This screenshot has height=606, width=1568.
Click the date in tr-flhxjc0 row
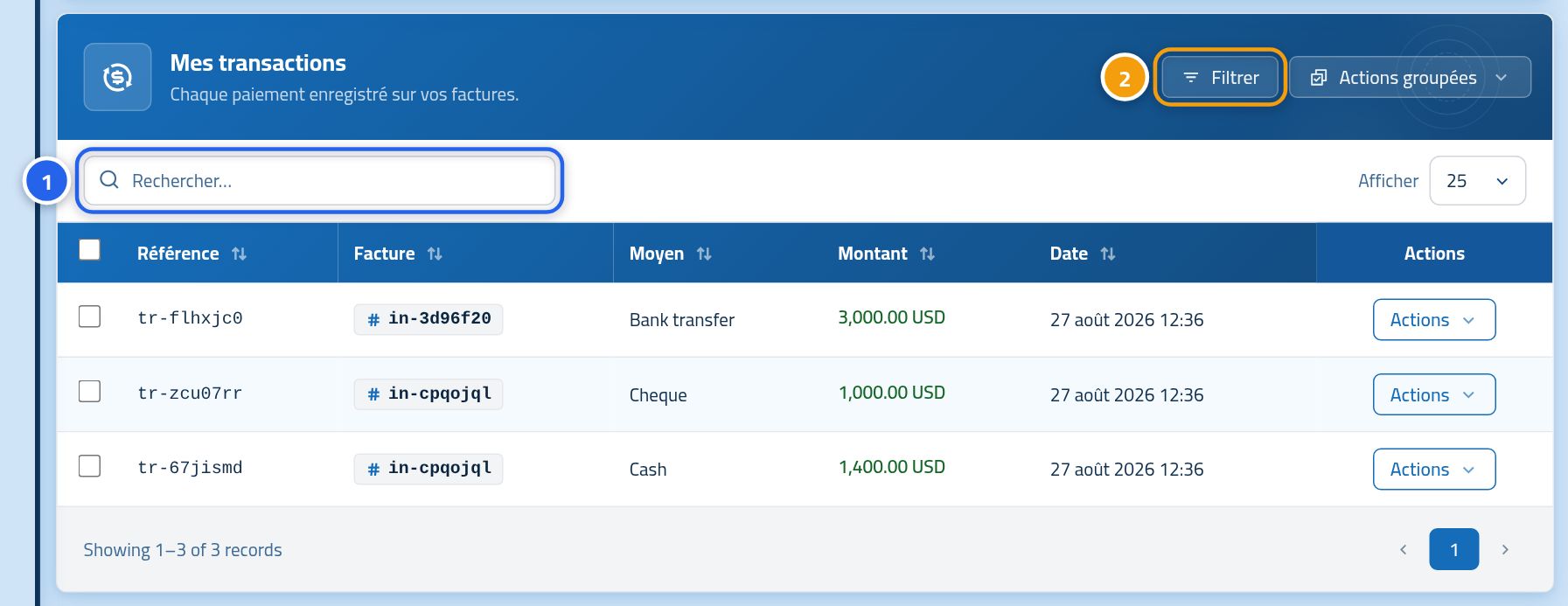pos(1127,320)
